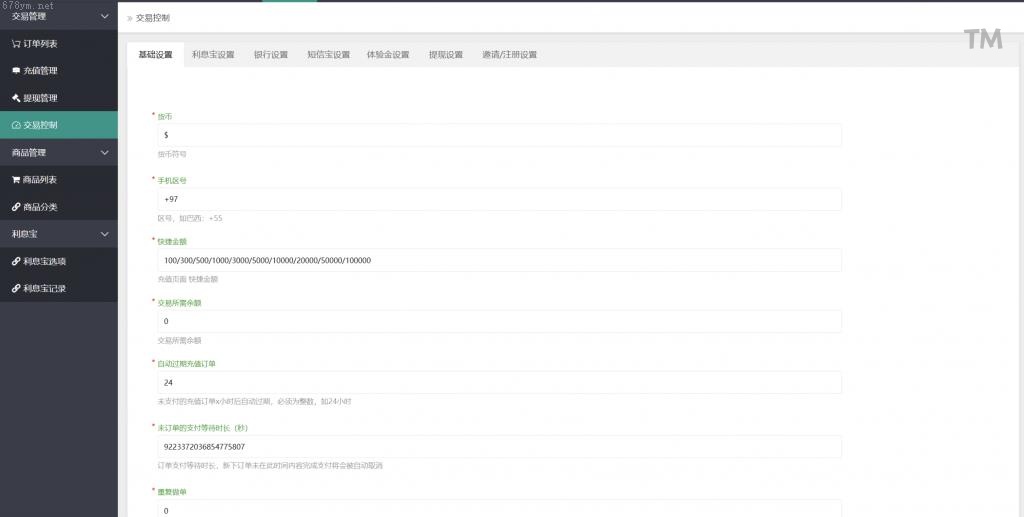Click the shopping cart icon beside 商品列表
Image resolution: width=1024 pixels, height=517 pixels.
[x=16, y=180]
